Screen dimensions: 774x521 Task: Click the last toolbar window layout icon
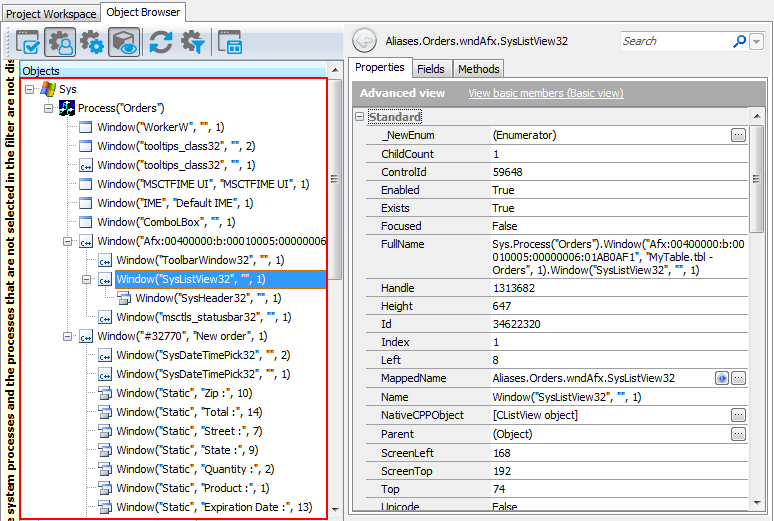tap(230, 42)
